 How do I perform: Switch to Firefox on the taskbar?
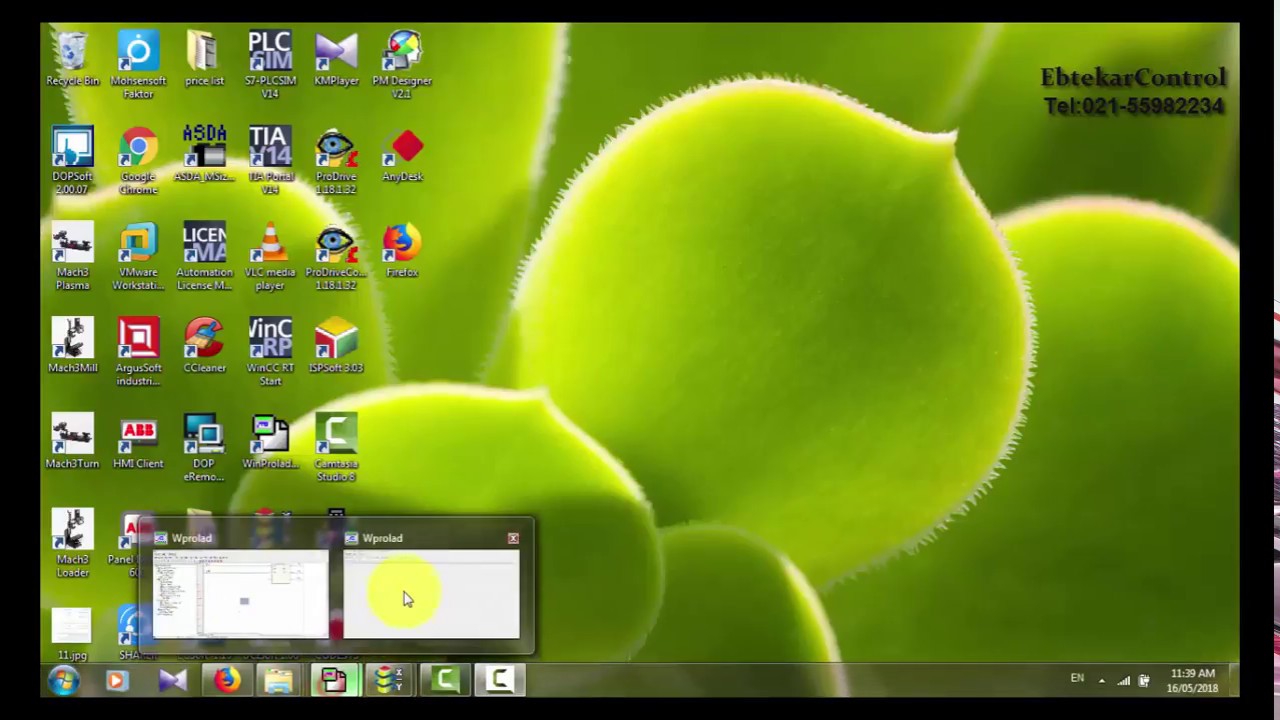227,681
